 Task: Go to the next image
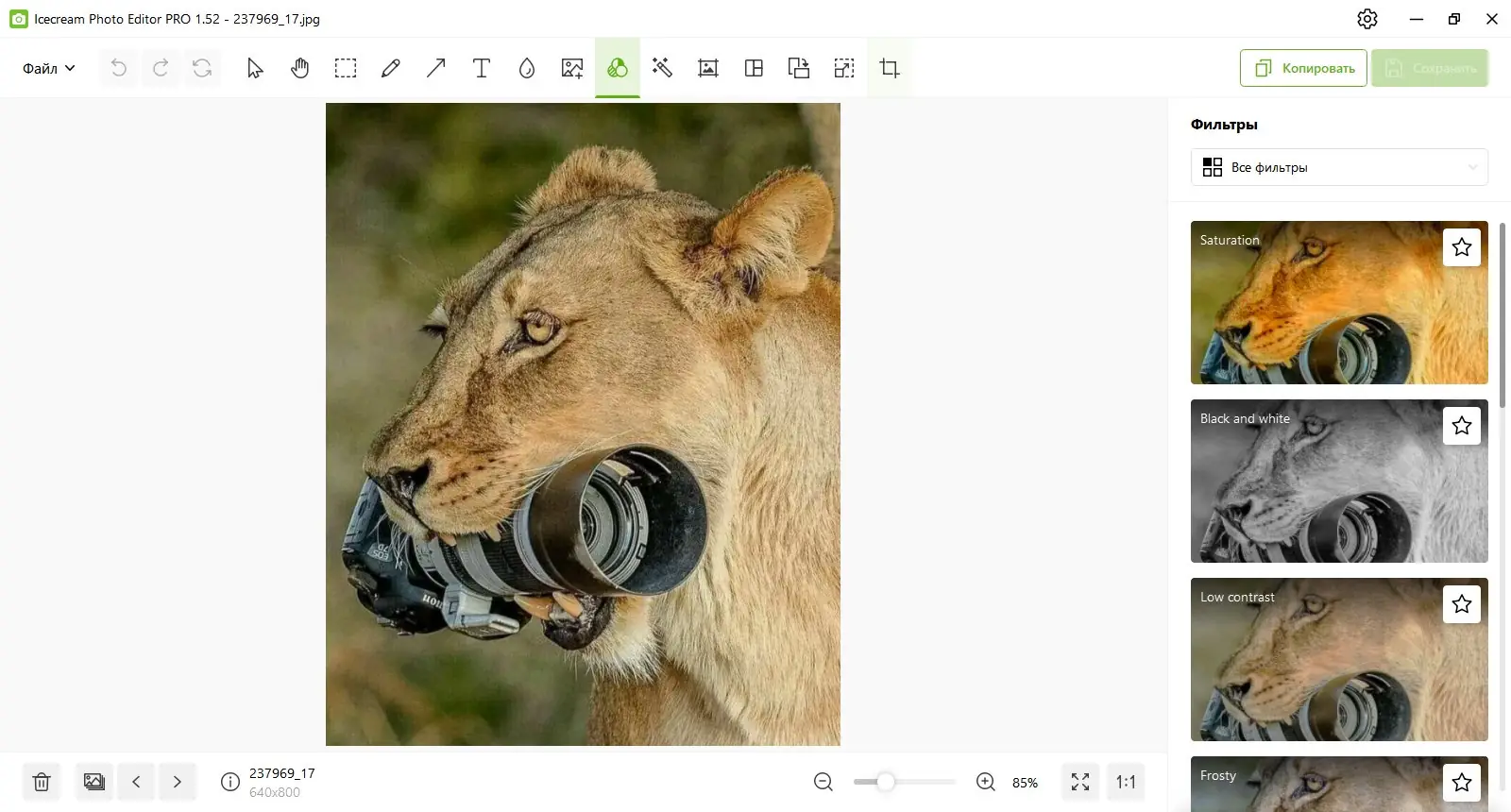click(x=178, y=782)
